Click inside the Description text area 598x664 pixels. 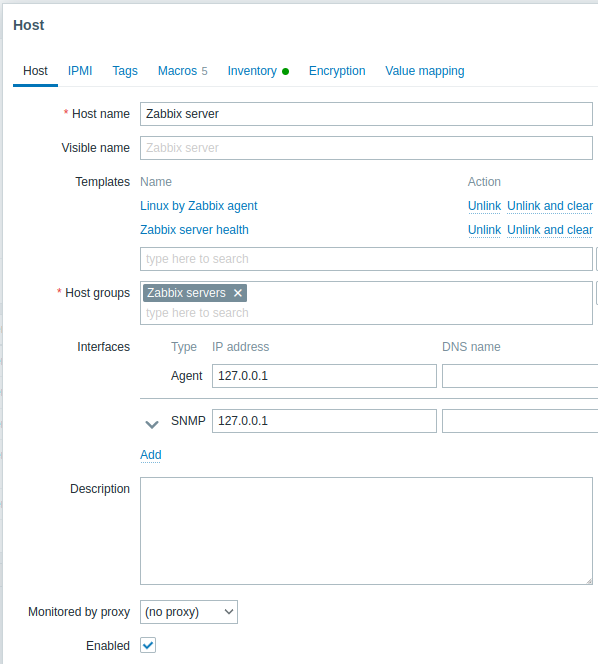(366, 531)
